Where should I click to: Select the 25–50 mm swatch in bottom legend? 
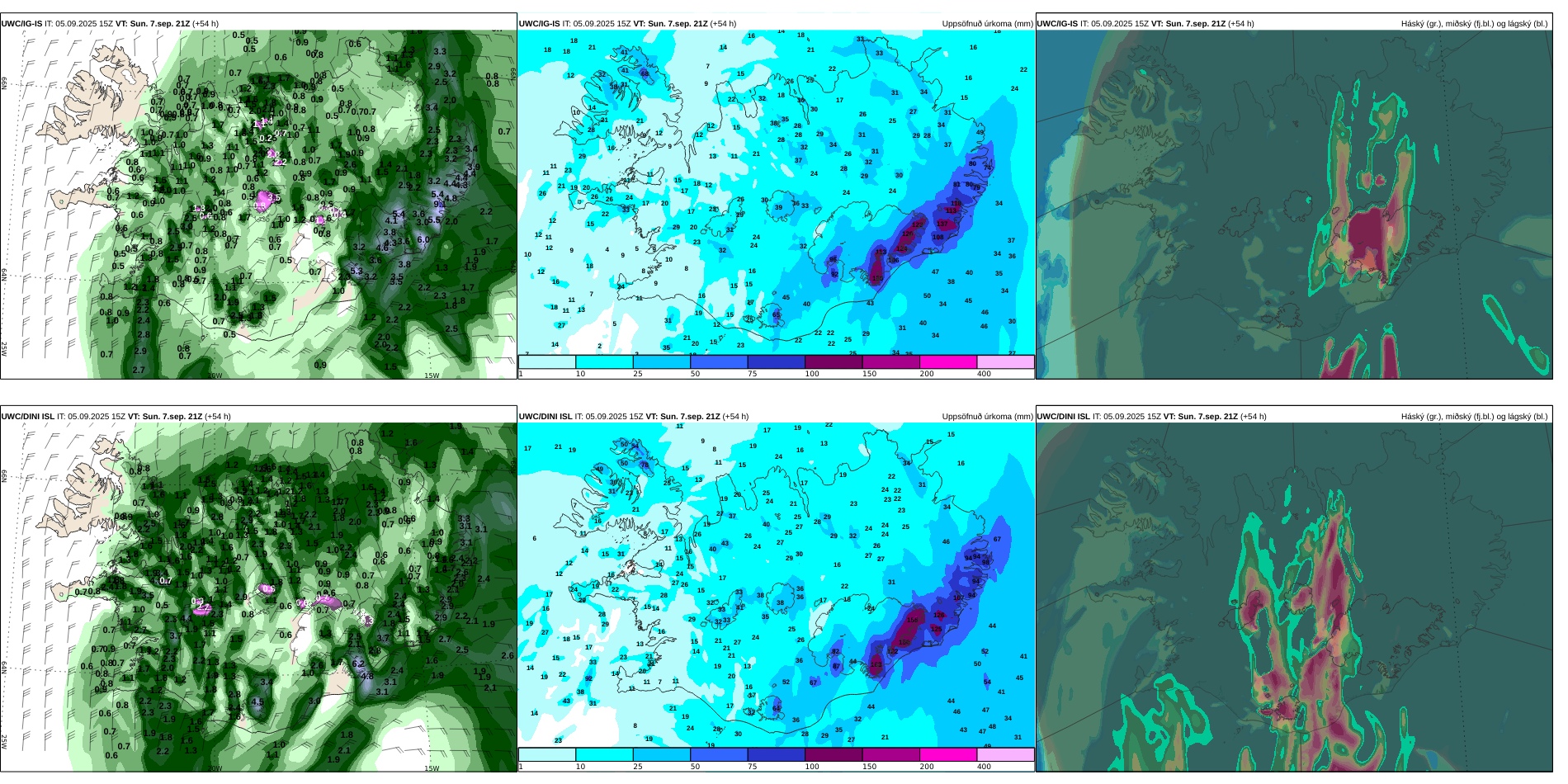[x=662, y=755]
